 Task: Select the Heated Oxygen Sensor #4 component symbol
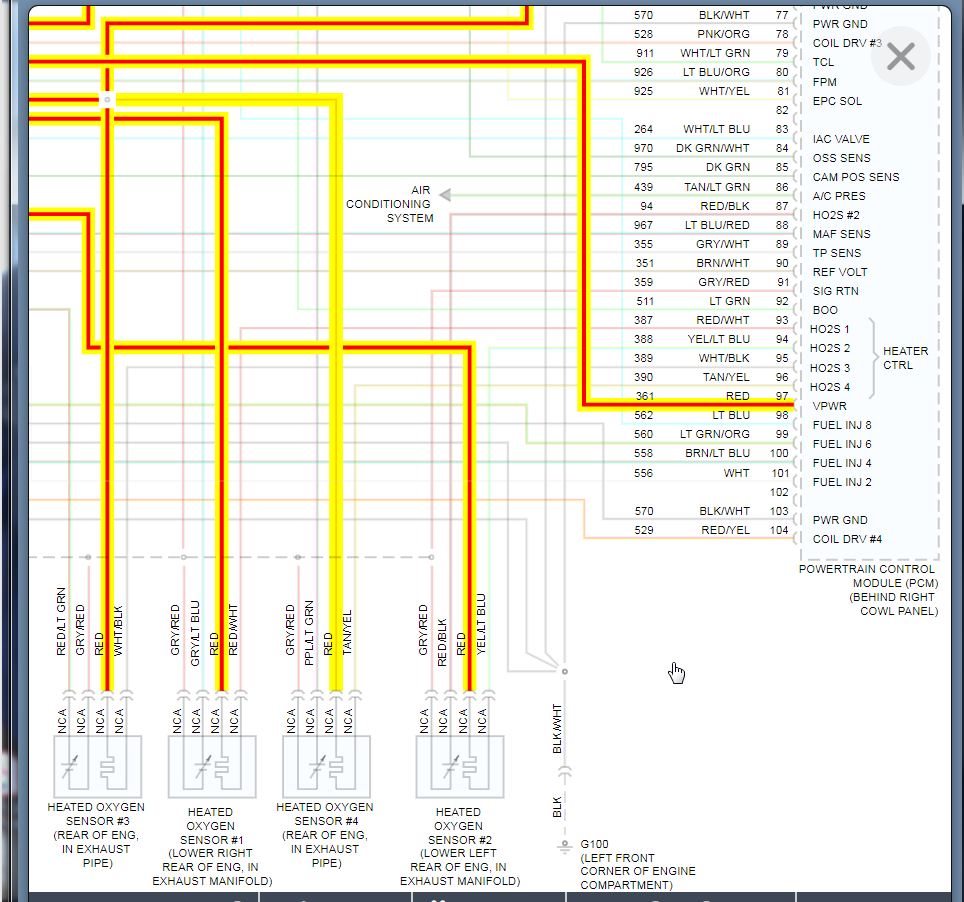[326, 767]
